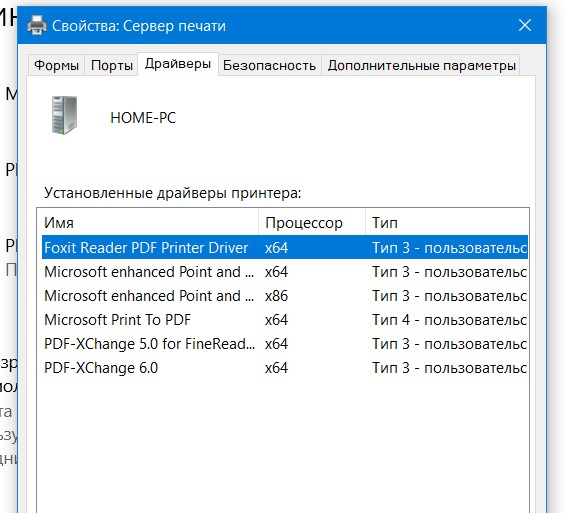Close the print server properties dialog
This screenshot has height=513, width=569.
click(x=525, y=26)
